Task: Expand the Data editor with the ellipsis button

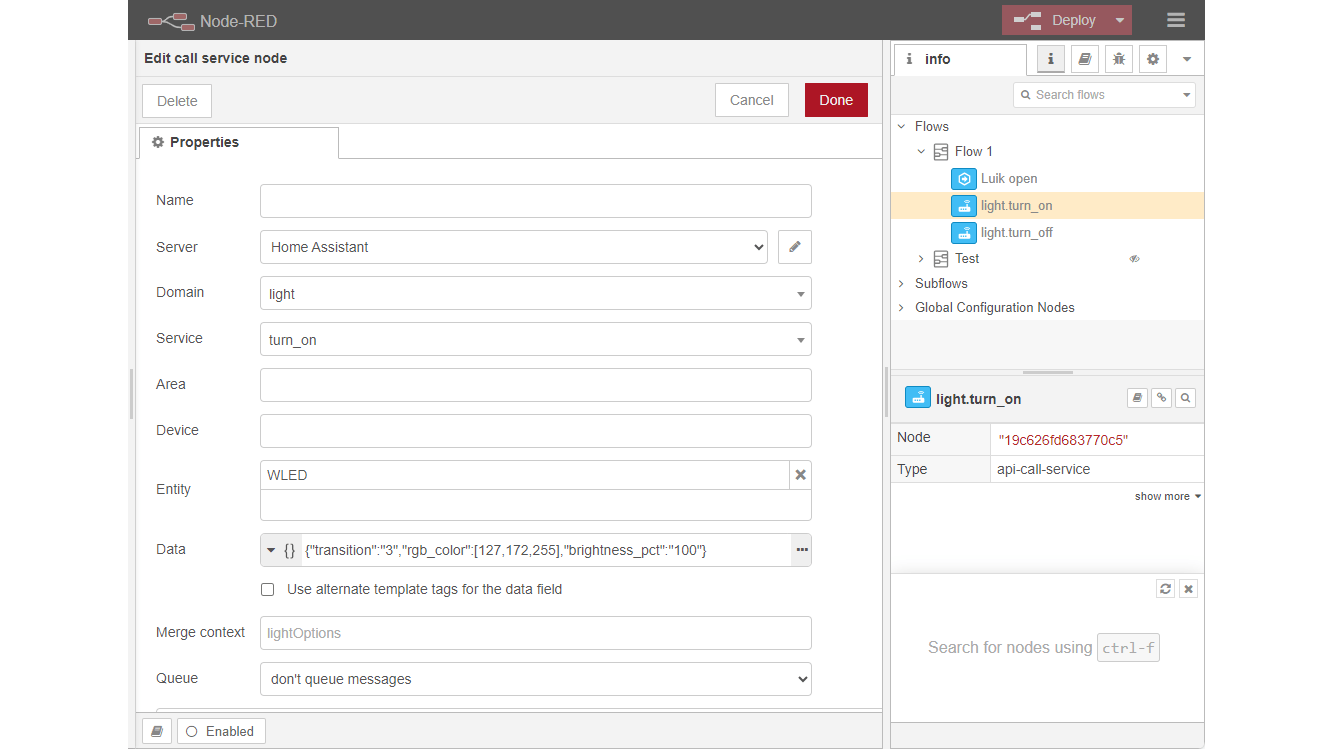Action: [801, 550]
